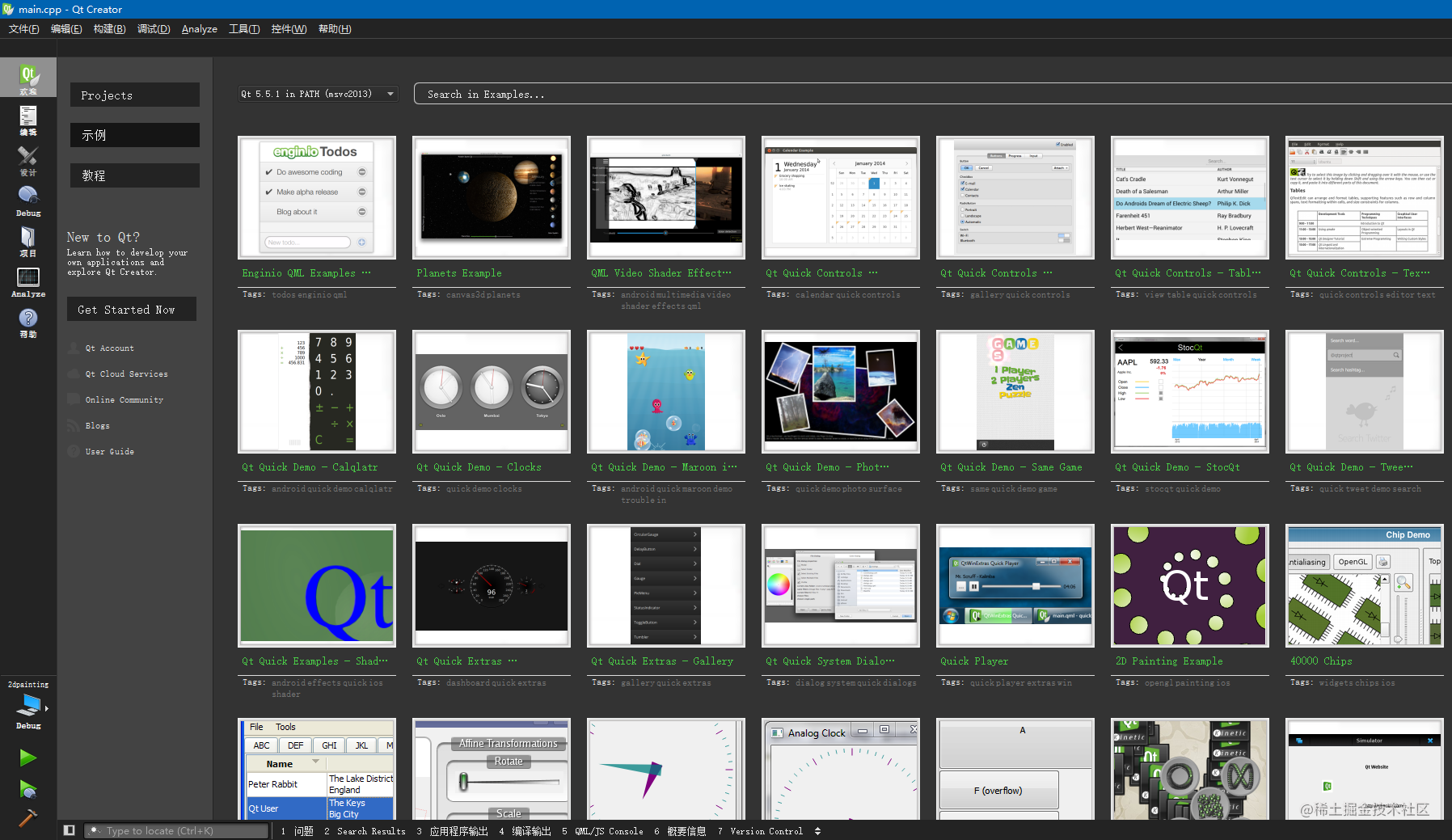Viewport: 1452px width, 840px height.
Task: Open the 工具(T) menu
Action: click(x=244, y=29)
